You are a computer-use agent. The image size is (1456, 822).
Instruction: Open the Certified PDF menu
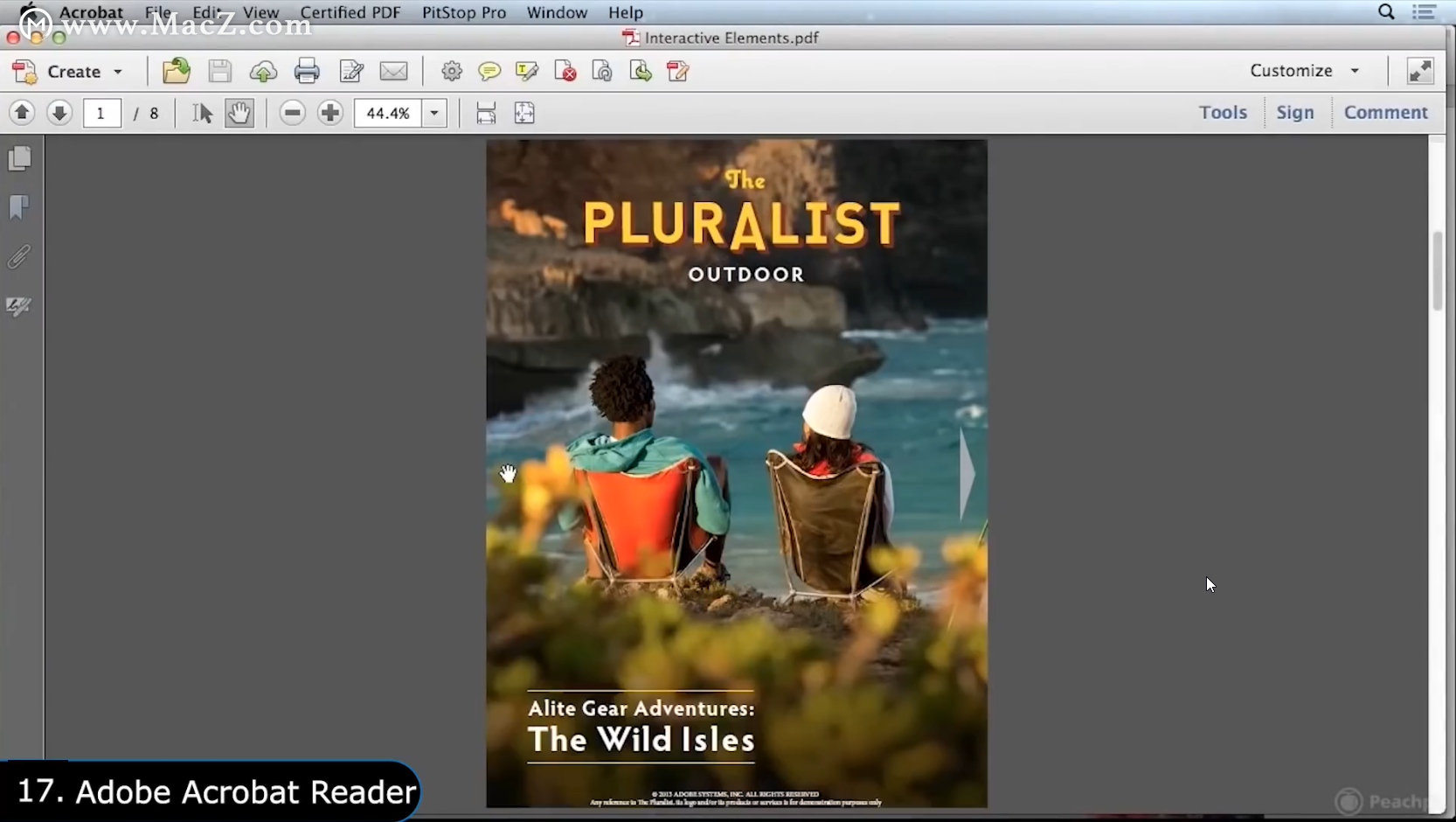pos(350,12)
